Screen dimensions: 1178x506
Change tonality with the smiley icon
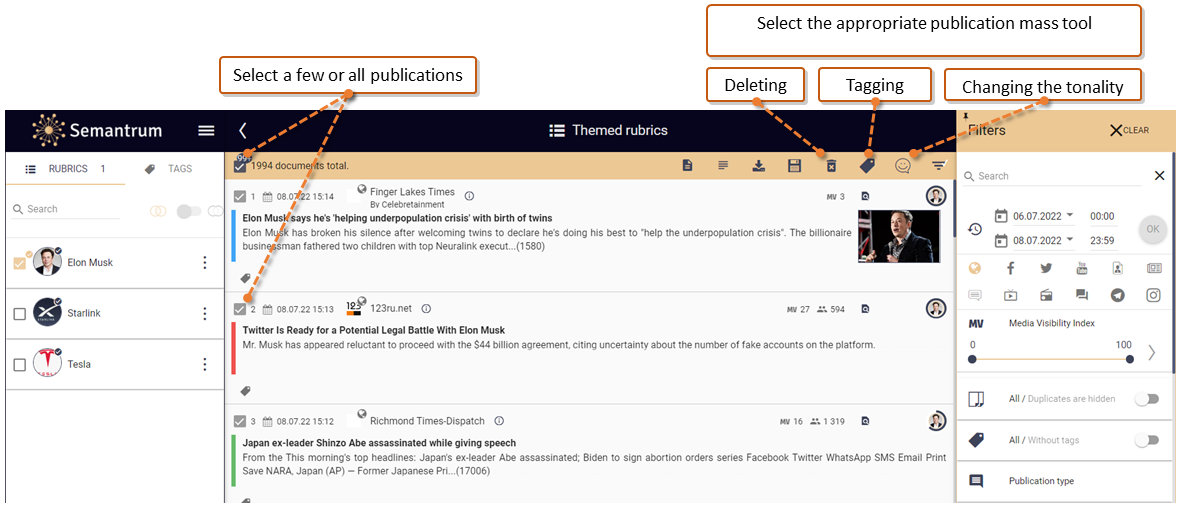click(x=903, y=166)
